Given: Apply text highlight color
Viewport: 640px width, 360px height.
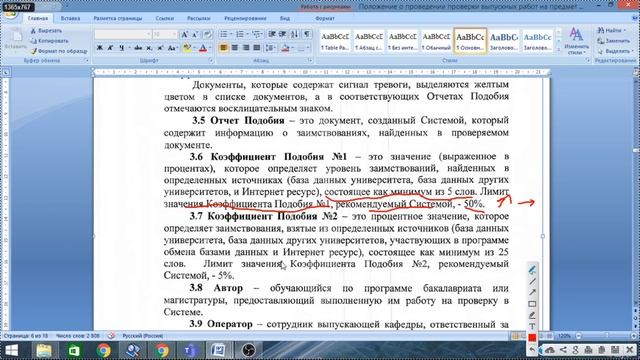Looking at the screenshot, I should tap(187, 48).
